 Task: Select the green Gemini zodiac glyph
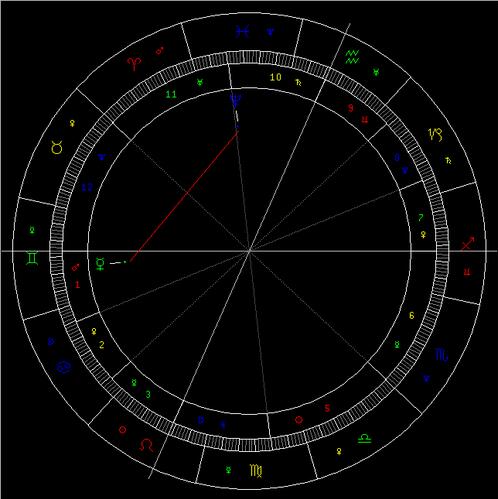pos(32,258)
